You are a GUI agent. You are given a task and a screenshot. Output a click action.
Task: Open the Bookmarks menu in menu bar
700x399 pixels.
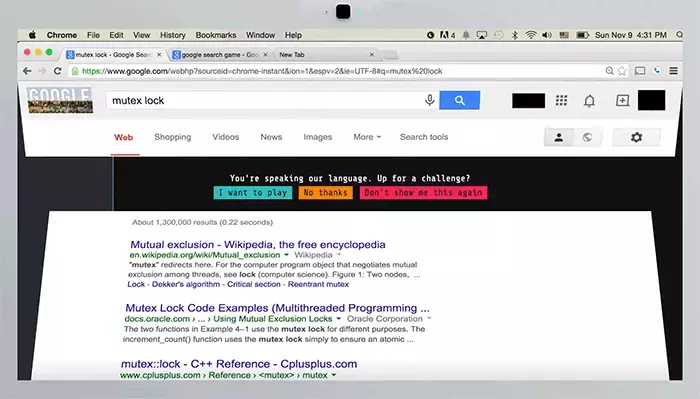[216, 35]
